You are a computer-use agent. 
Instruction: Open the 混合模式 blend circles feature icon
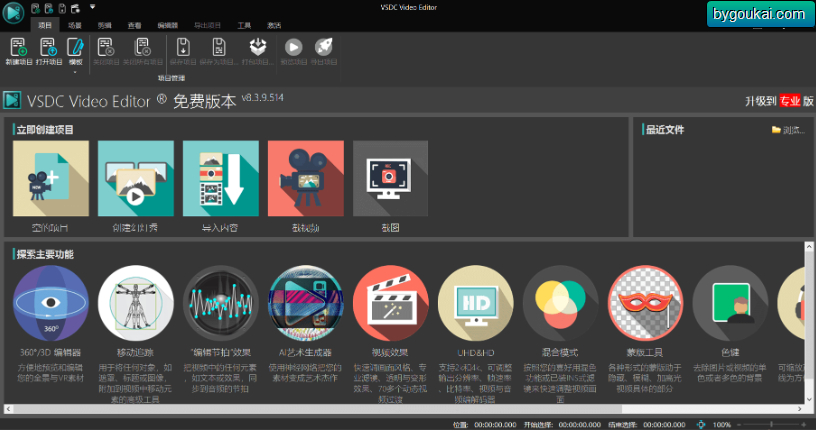tap(560, 303)
